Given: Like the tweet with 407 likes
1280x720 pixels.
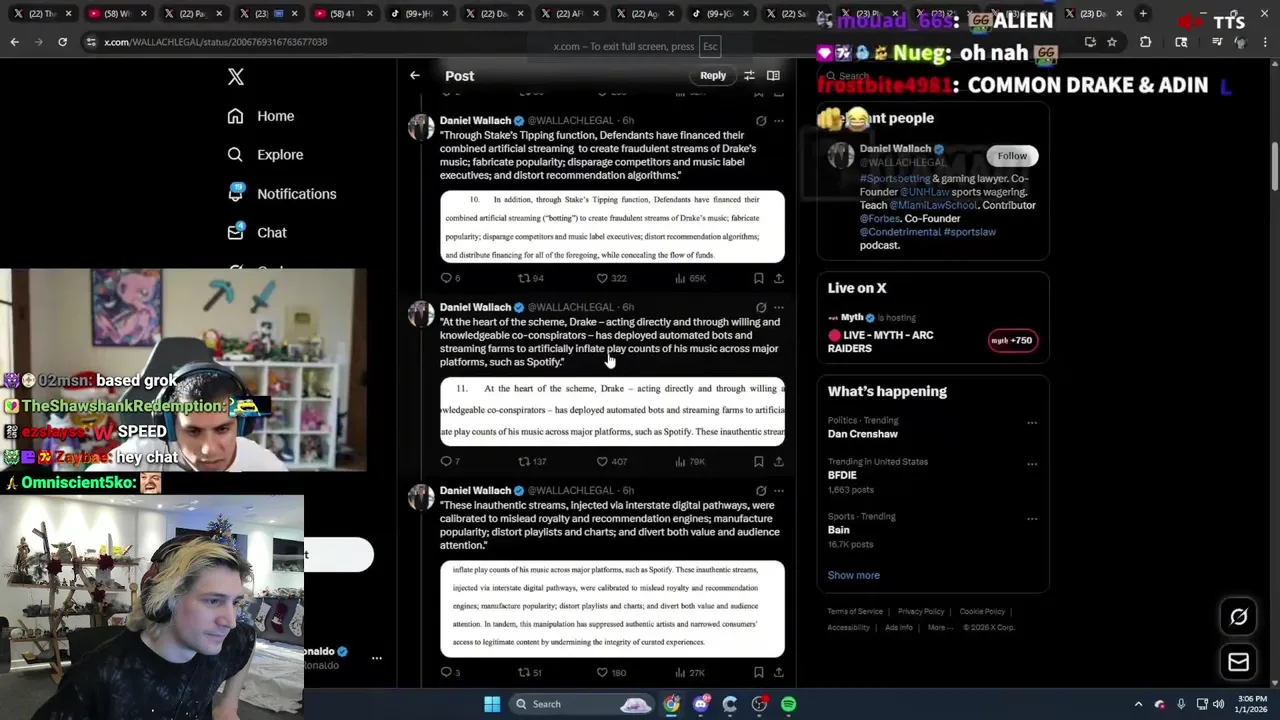Looking at the screenshot, I should tap(611, 461).
